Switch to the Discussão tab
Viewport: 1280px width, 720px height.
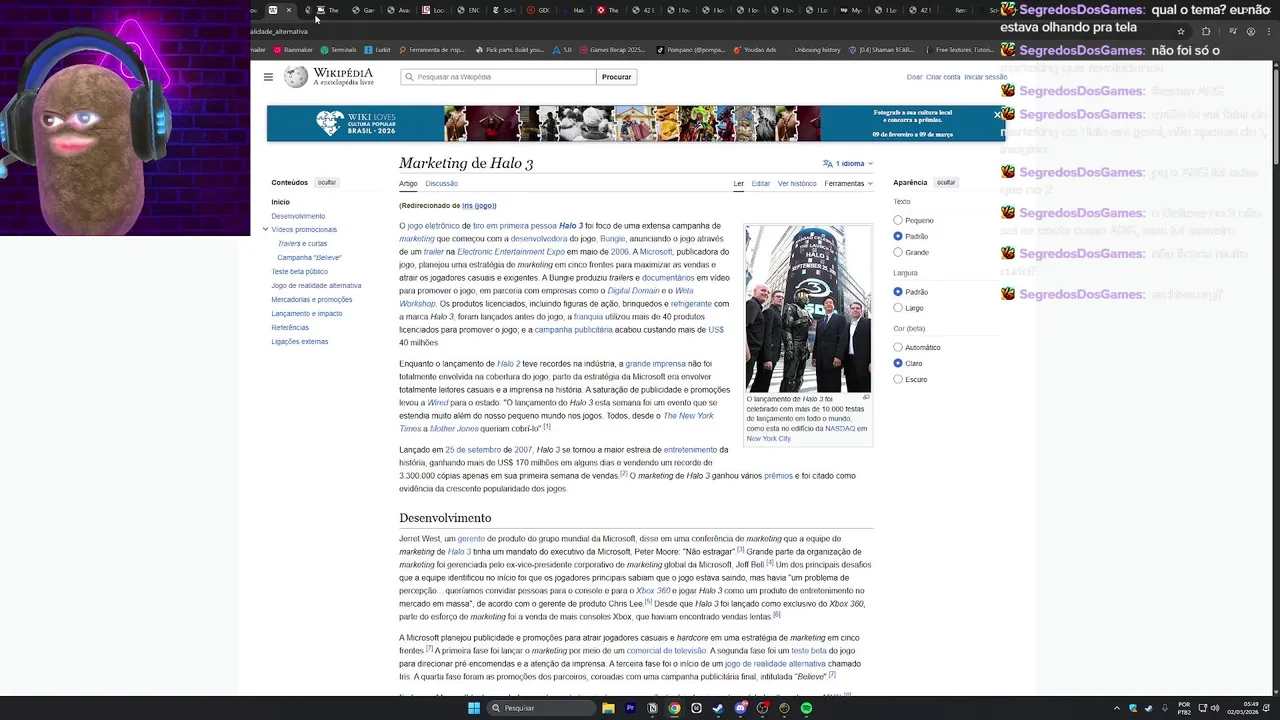click(441, 184)
